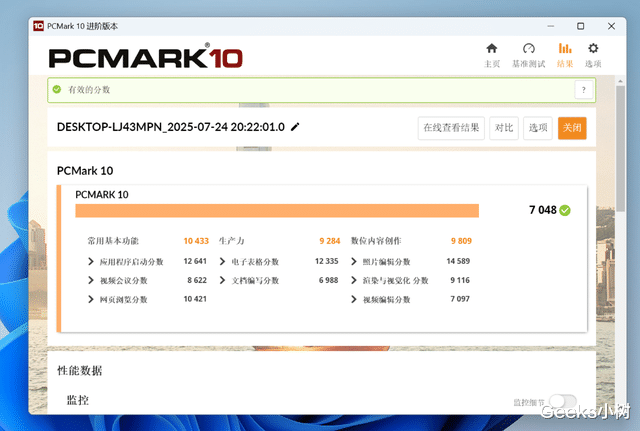The width and height of the screenshot is (640, 431).
Task: Click the 生产力 label
Action: (x=231, y=241)
